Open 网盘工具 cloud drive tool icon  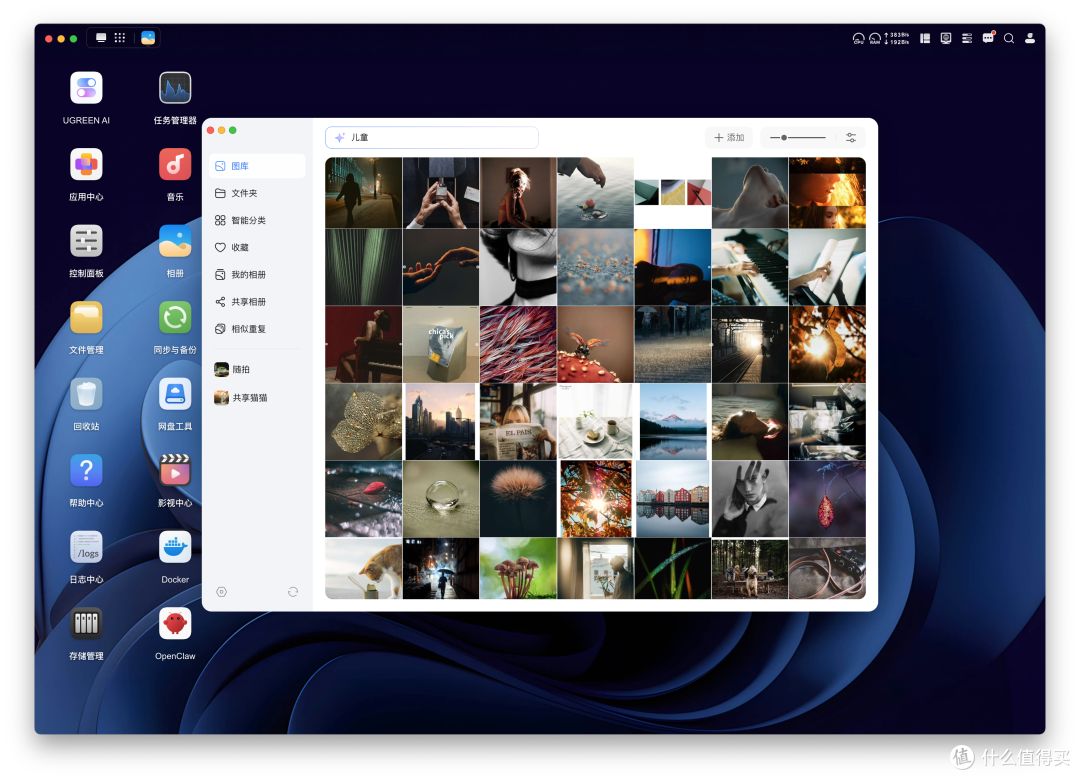(175, 395)
